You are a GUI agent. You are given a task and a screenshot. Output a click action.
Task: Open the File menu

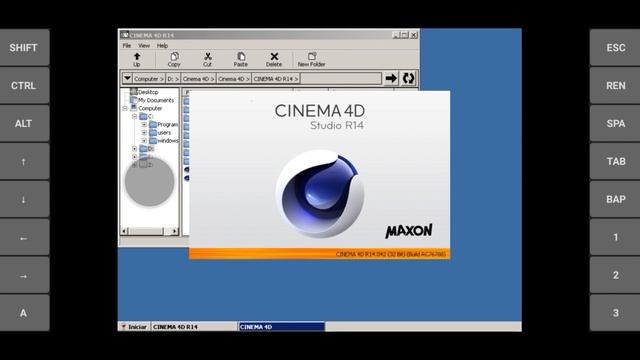coord(127,46)
